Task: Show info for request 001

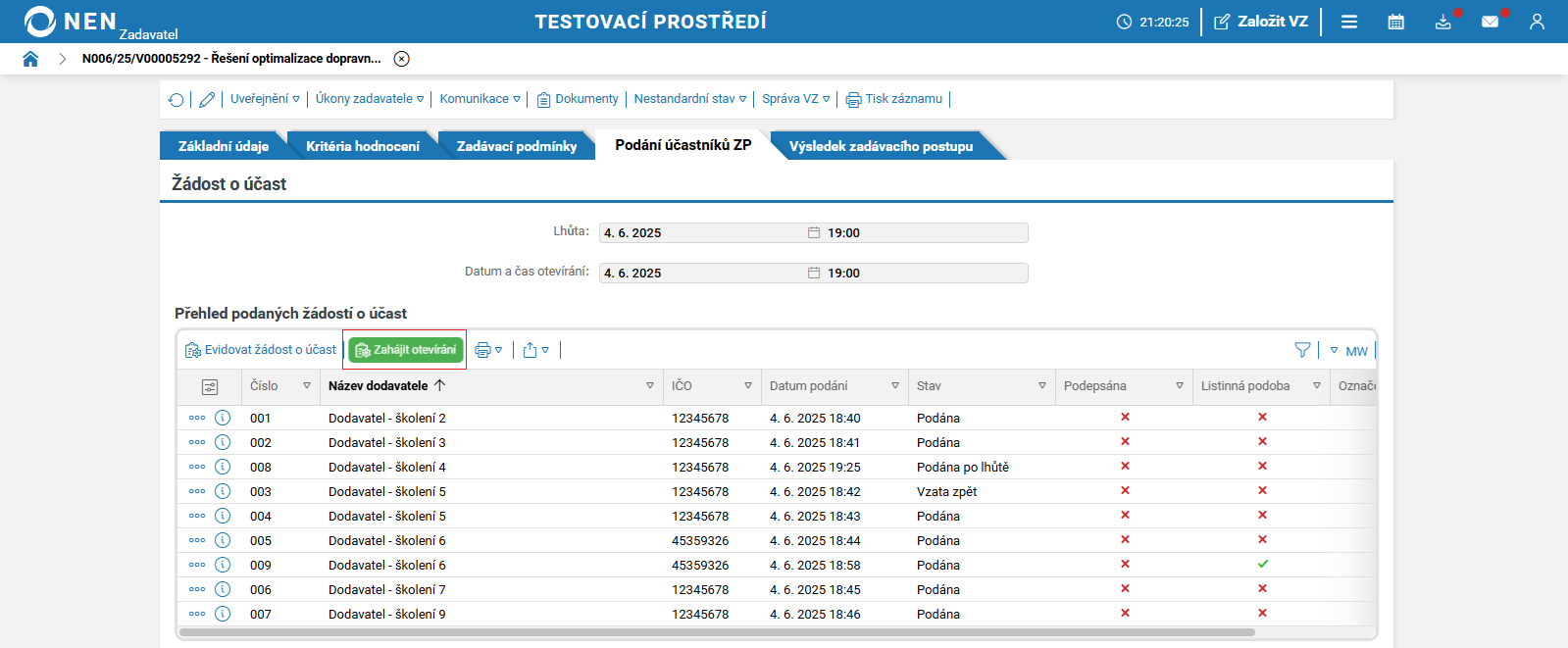Action: click(223, 418)
